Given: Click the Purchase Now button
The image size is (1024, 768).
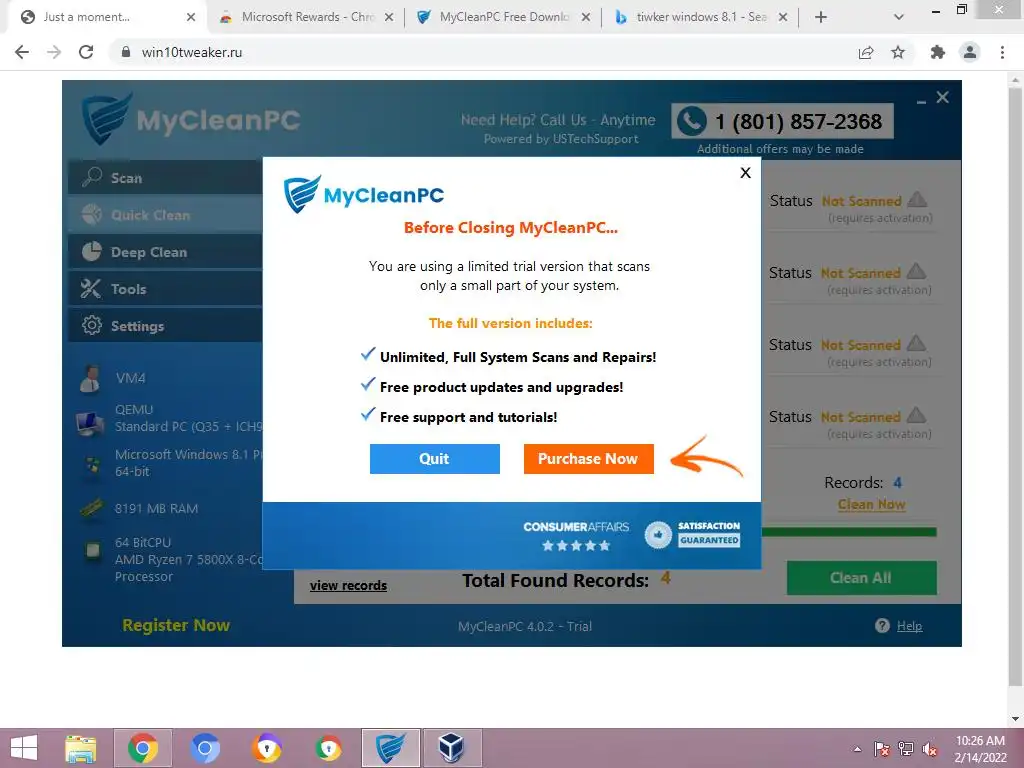Looking at the screenshot, I should [588, 458].
